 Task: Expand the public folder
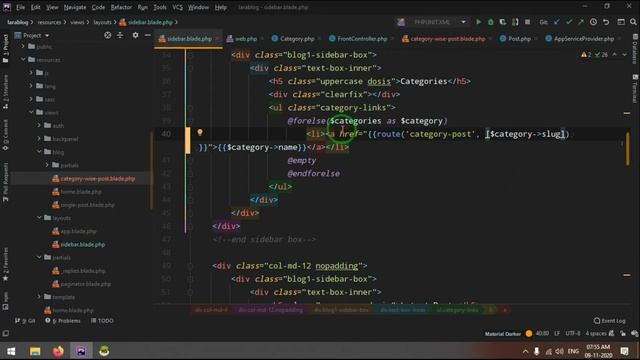tap(23, 47)
